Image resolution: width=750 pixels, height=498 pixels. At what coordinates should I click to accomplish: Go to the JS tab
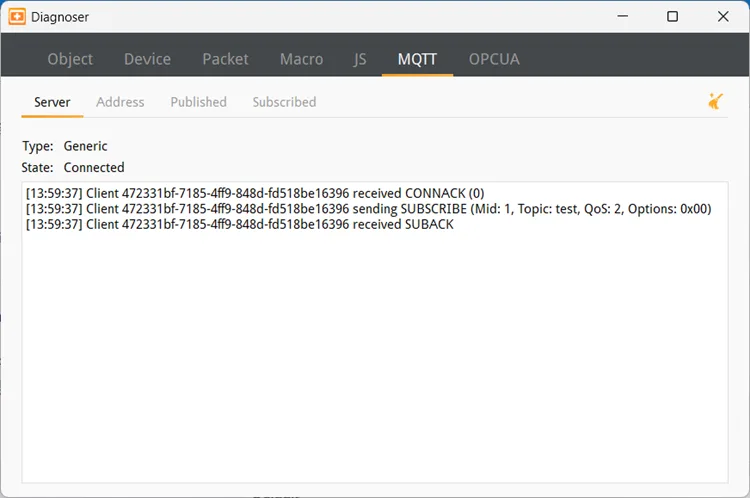point(360,59)
